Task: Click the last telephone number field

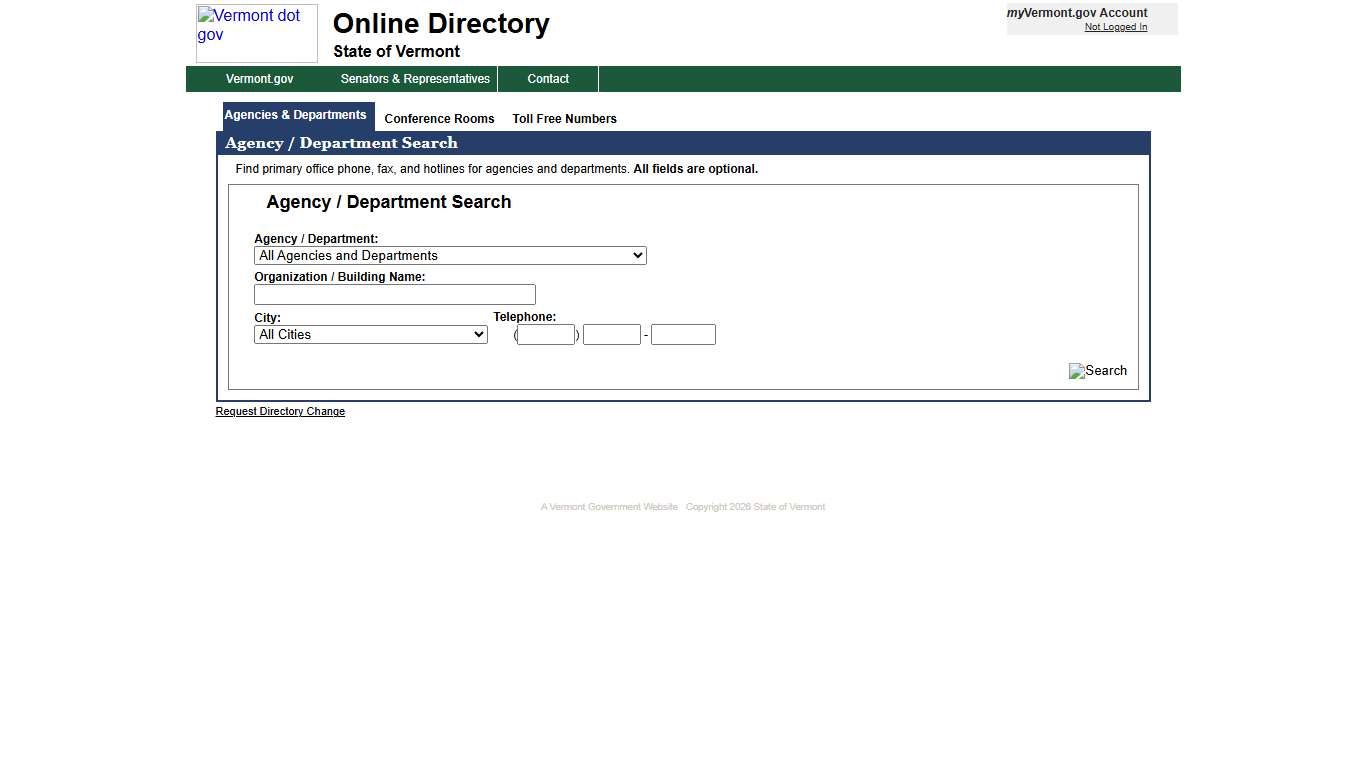Action: coord(683,334)
